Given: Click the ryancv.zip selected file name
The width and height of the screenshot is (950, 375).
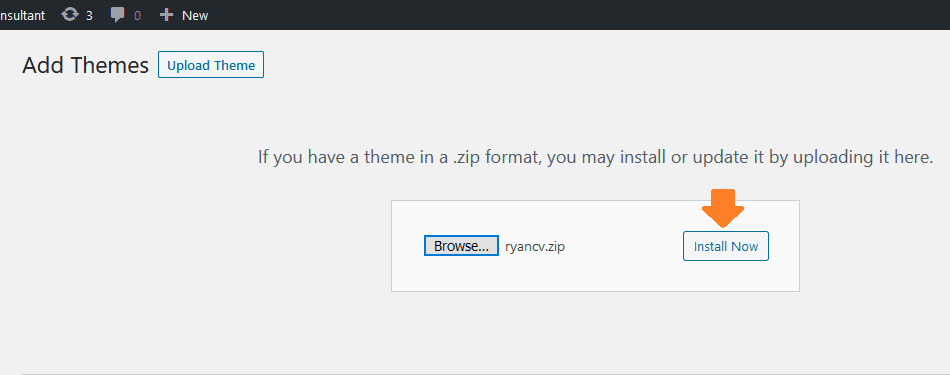Looking at the screenshot, I should tap(535, 247).
